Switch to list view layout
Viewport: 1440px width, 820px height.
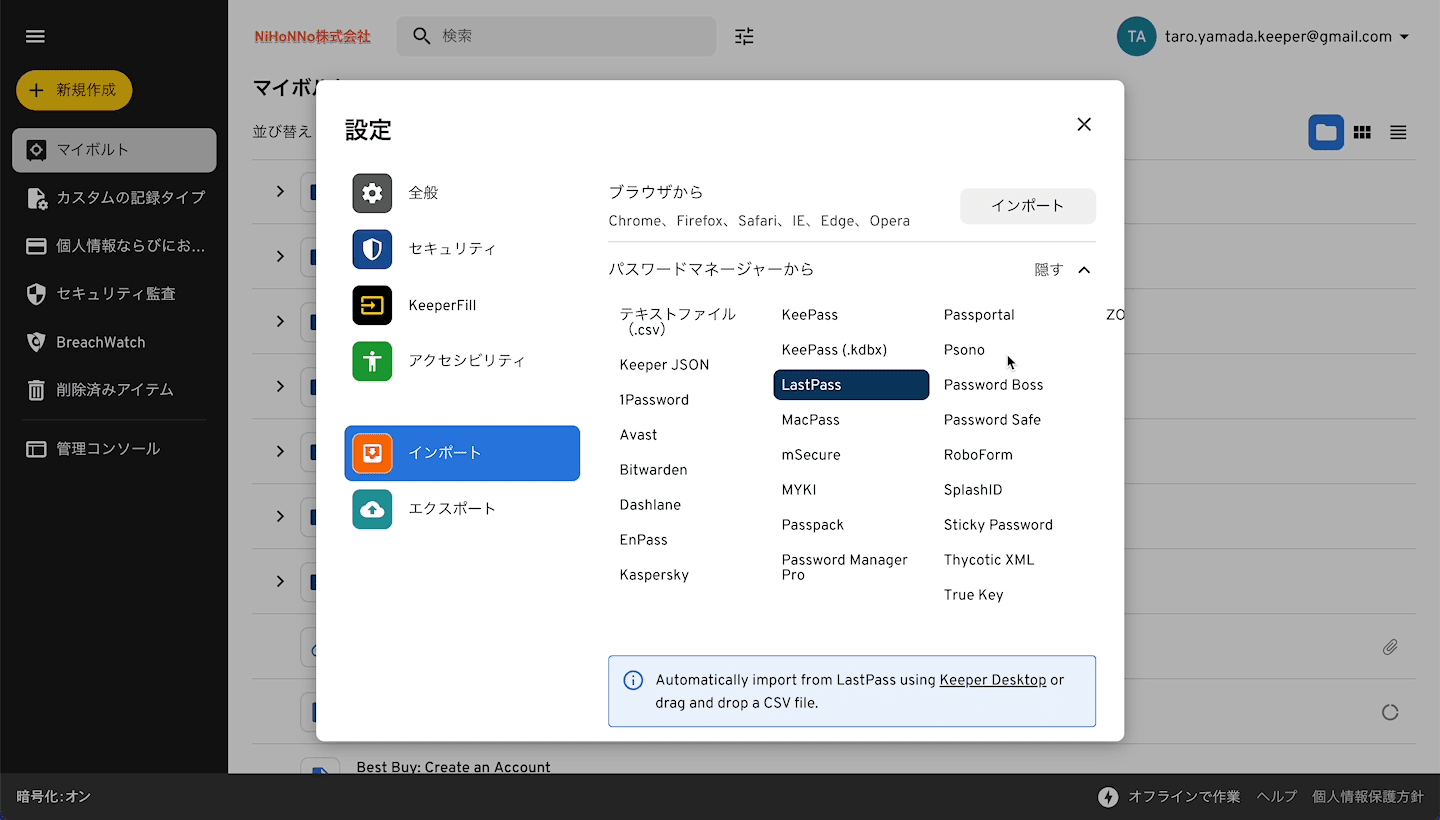[1398, 132]
